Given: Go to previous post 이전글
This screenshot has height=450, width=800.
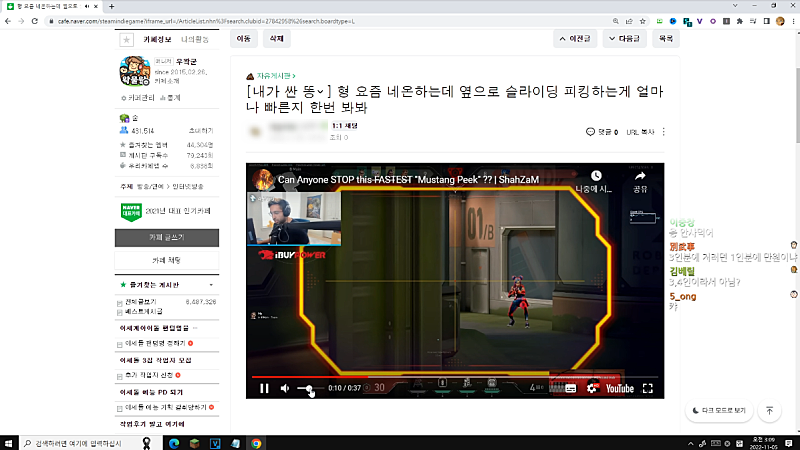Looking at the screenshot, I should click(575, 38).
